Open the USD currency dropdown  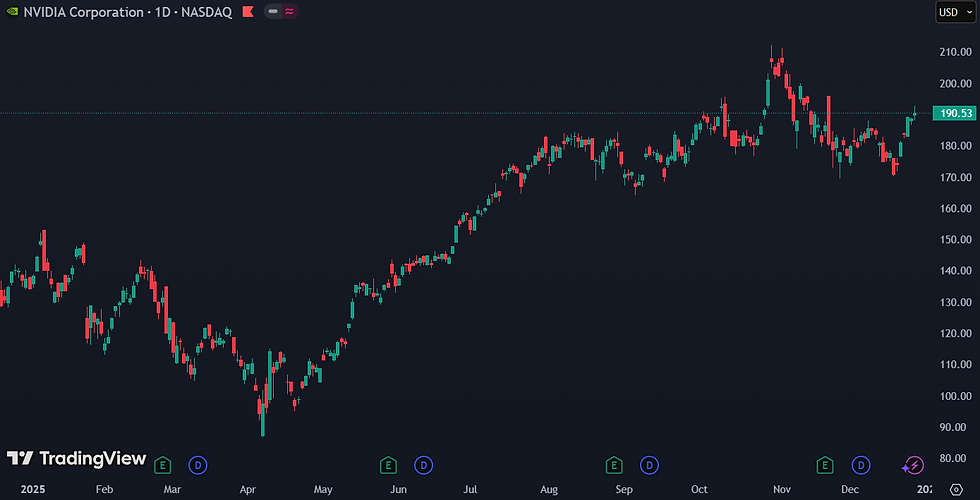click(x=956, y=12)
